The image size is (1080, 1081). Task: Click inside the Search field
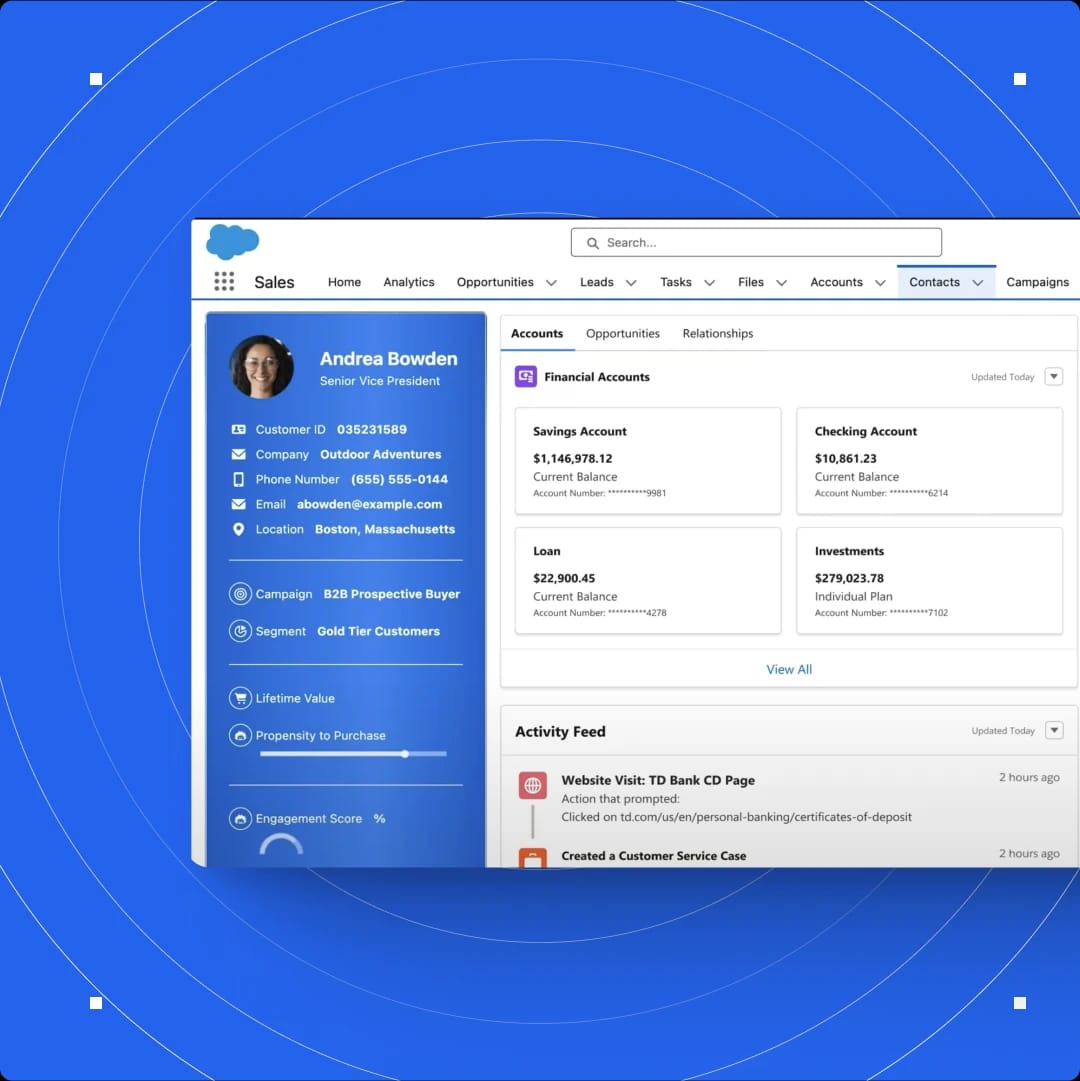755,242
